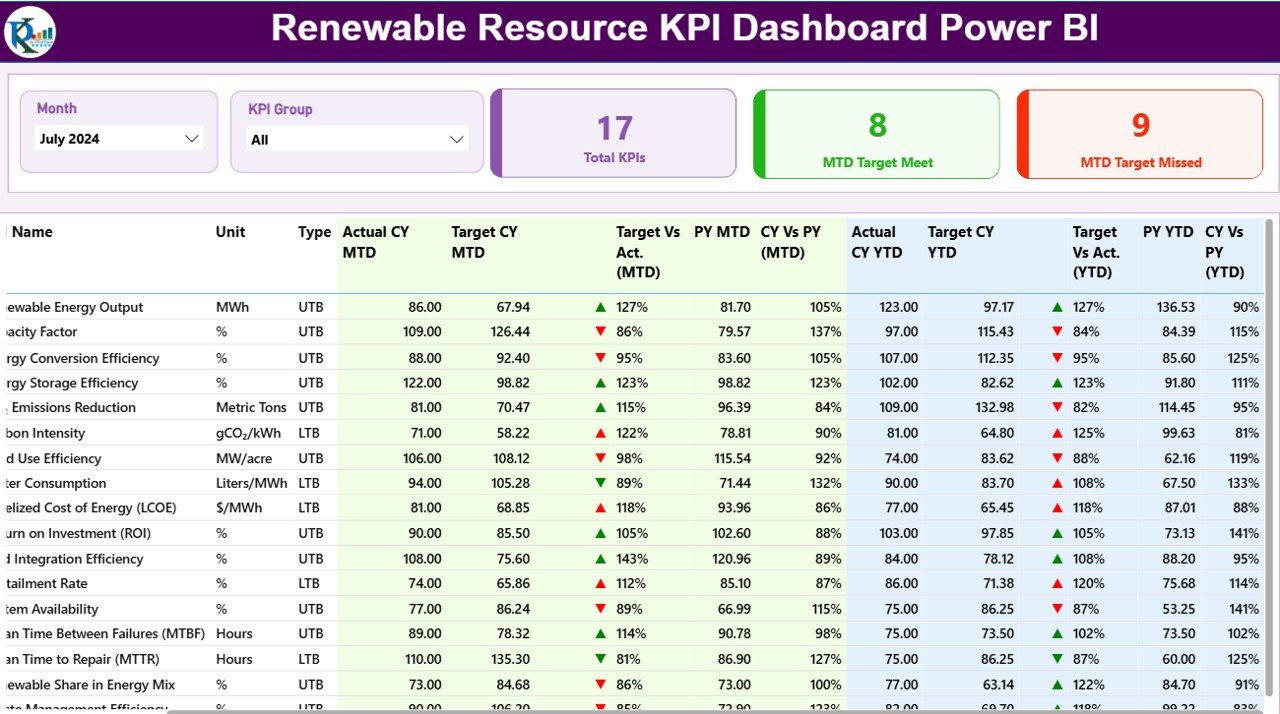Click the red up arrow for Carbon Intensity YTD
The image size is (1280, 714).
pyautogui.click(x=1056, y=432)
